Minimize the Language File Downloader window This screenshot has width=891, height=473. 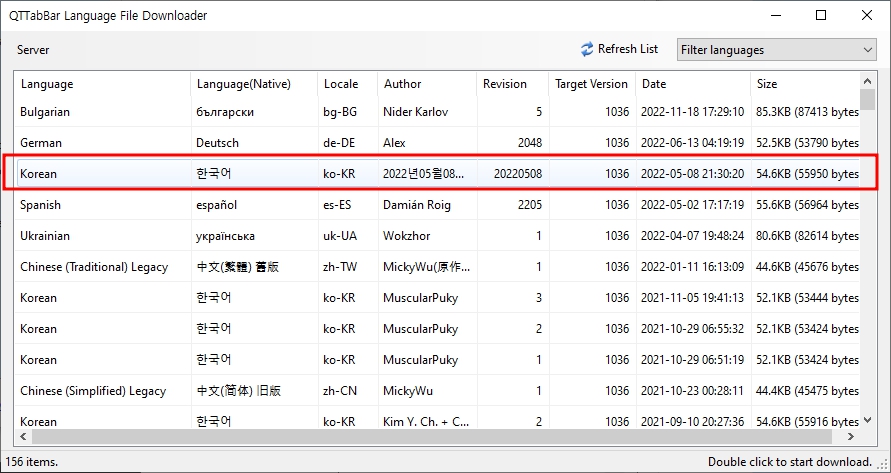click(x=775, y=15)
